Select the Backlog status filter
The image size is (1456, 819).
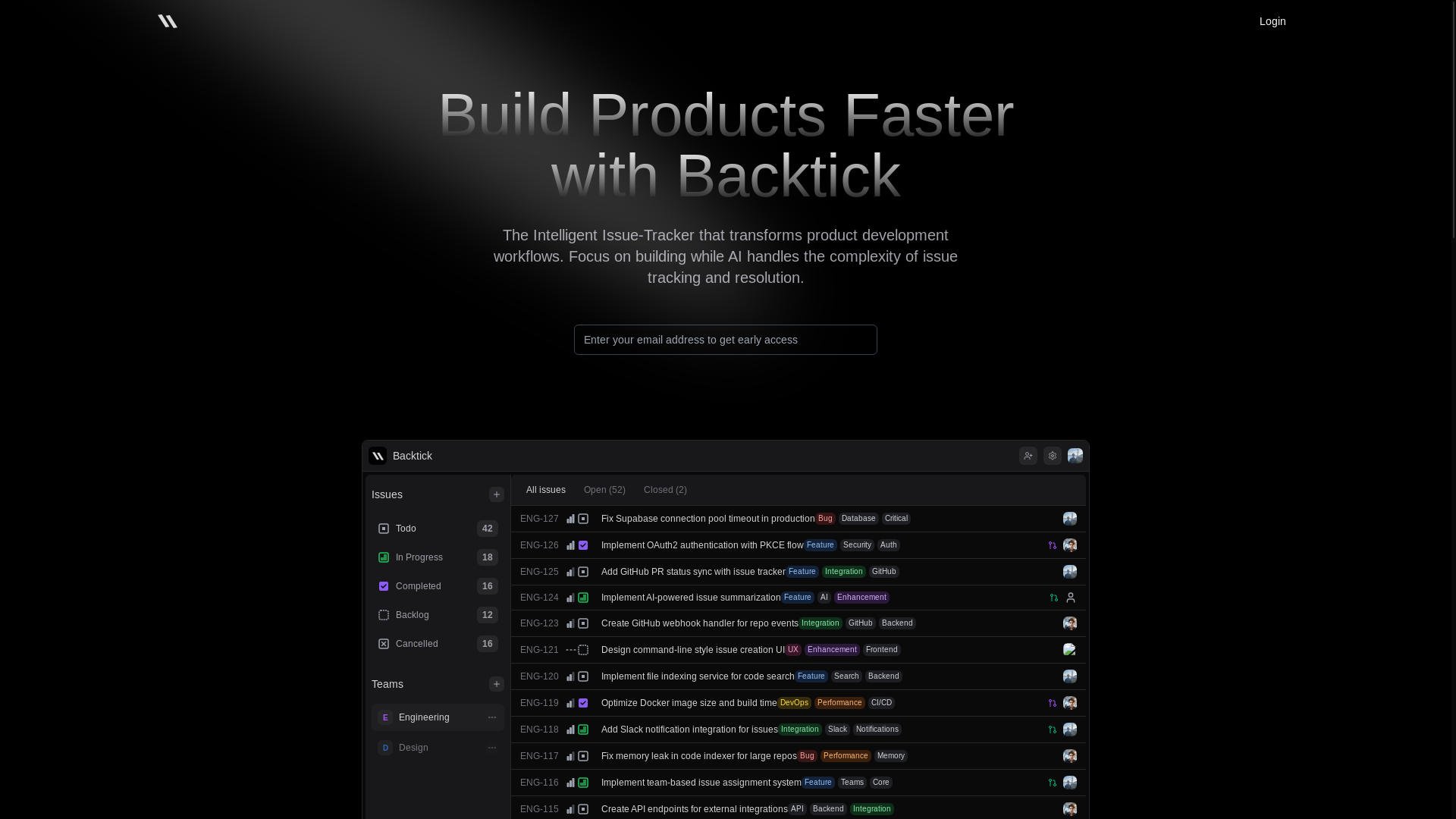[x=438, y=615]
